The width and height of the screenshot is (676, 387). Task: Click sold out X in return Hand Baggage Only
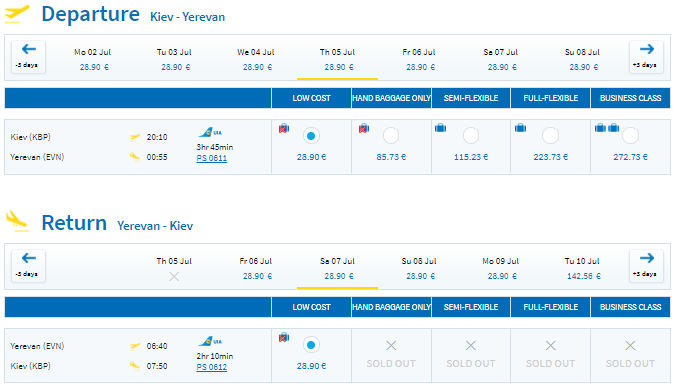pyautogui.click(x=391, y=345)
